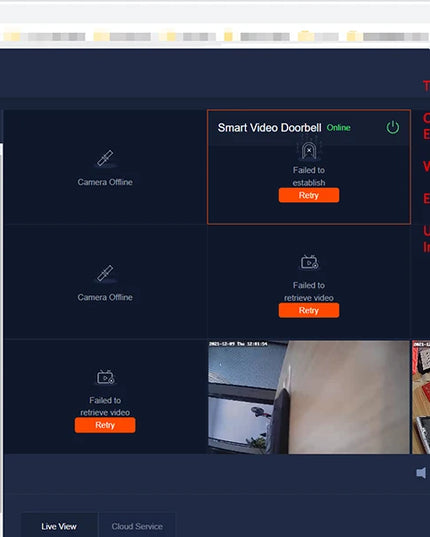Click the topmost "Camera Offline" label text
Image resolution: width=430 pixels, height=537 pixels.
(x=105, y=182)
